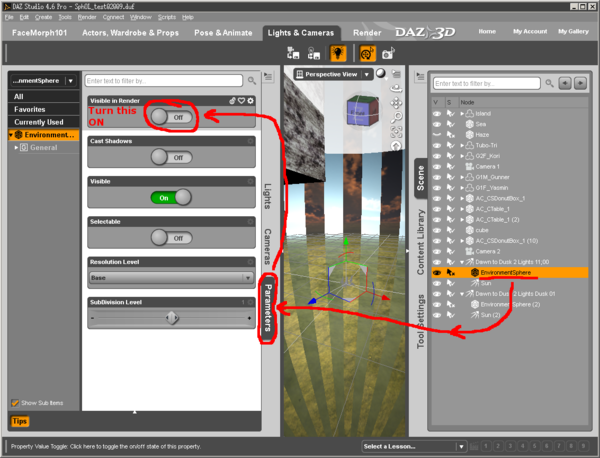
Task: Click the Tips button
Action: (20, 421)
